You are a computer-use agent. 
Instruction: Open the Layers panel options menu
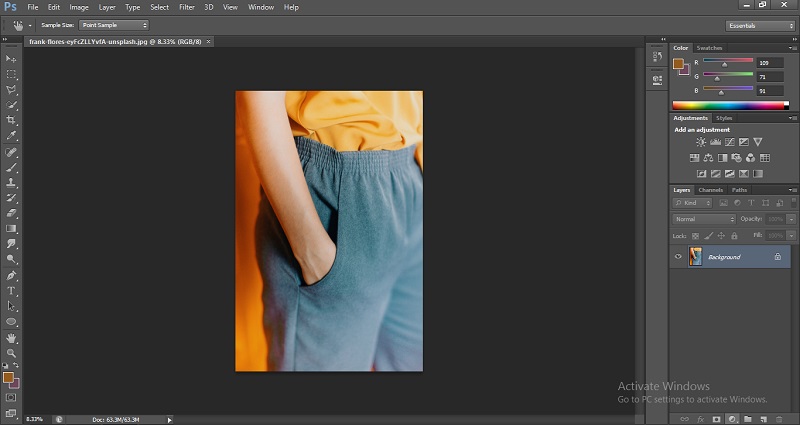coord(792,190)
